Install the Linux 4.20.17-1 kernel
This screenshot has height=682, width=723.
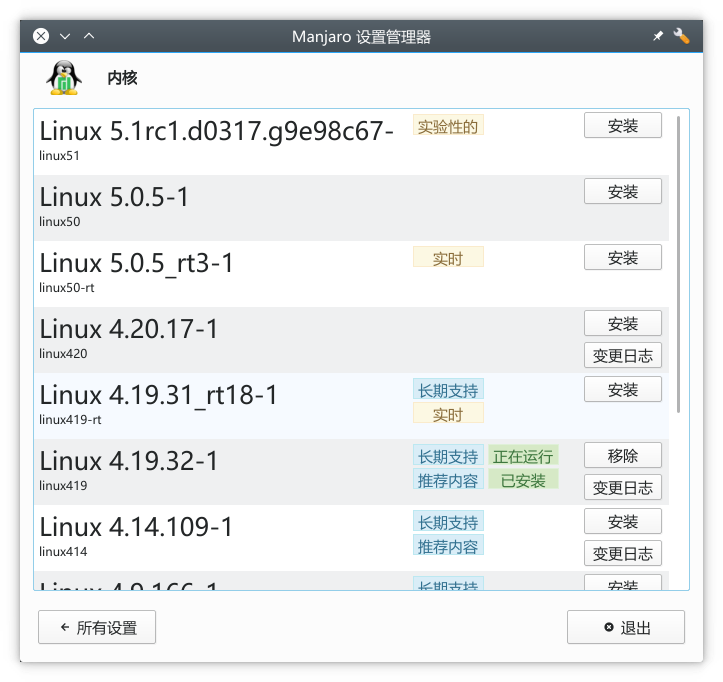[x=622, y=323]
